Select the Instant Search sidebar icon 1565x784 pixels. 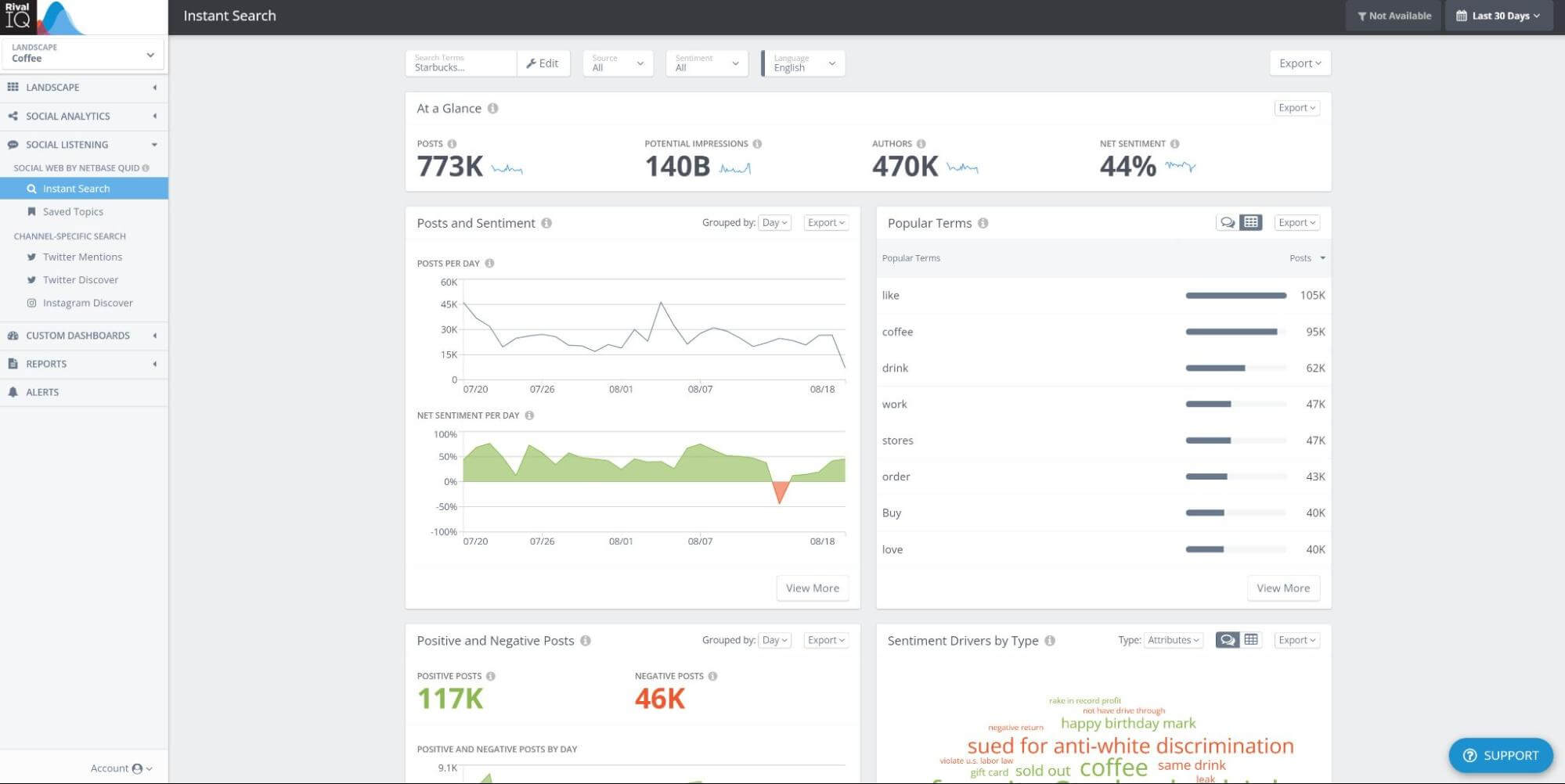(32, 188)
